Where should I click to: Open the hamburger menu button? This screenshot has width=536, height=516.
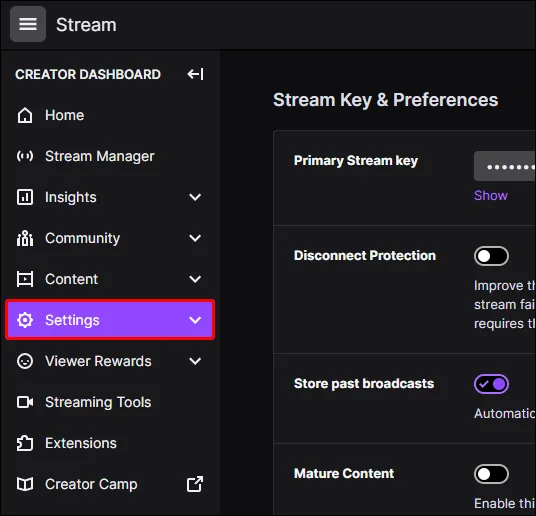pos(28,24)
